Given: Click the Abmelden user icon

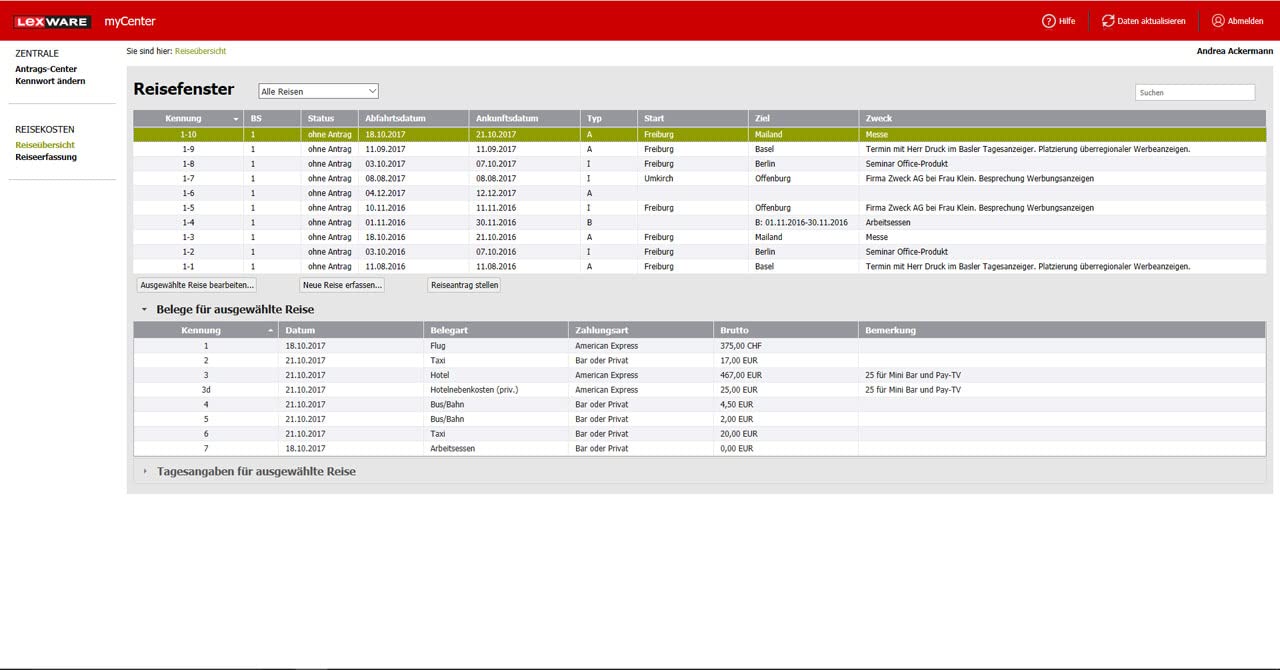Looking at the screenshot, I should 1218,21.
